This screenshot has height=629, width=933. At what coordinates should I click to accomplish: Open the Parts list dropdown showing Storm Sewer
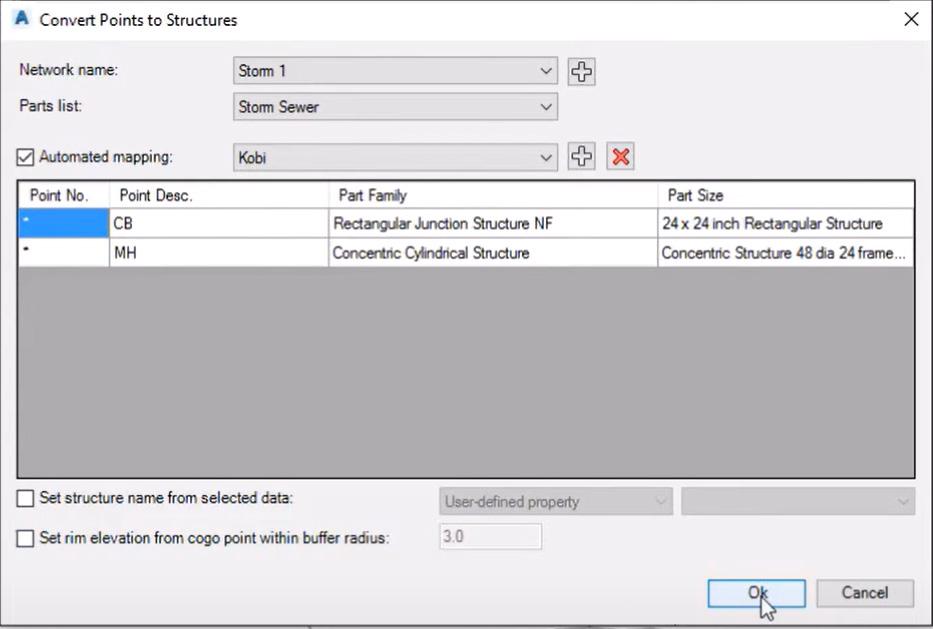[x=396, y=107]
